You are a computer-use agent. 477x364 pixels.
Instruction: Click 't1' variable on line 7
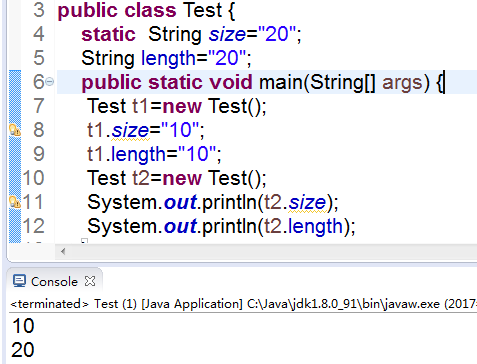pos(140,106)
